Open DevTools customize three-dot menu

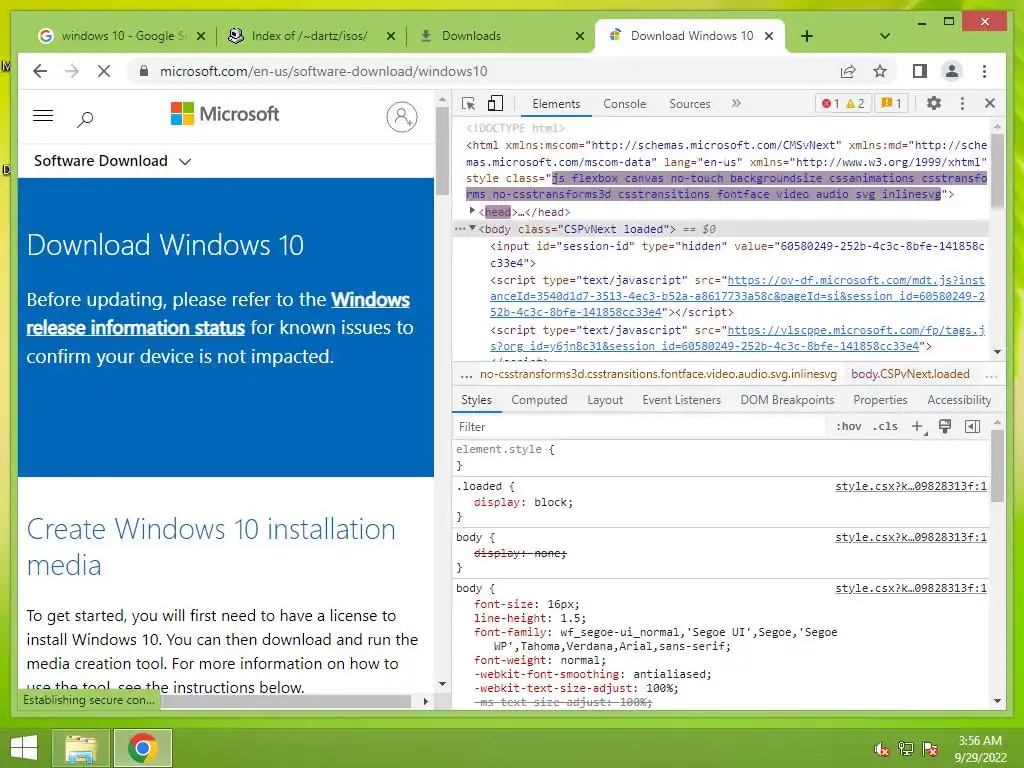(962, 103)
